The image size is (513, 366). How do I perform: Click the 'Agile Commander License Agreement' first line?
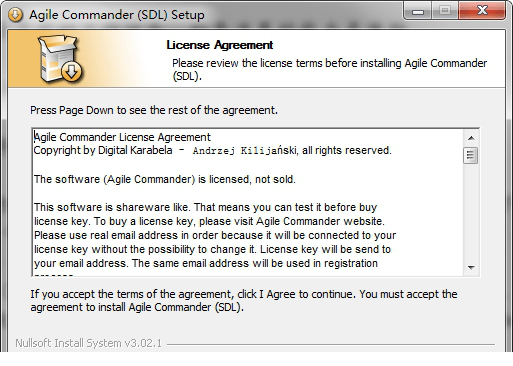pyautogui.click(x=123, y=137)
